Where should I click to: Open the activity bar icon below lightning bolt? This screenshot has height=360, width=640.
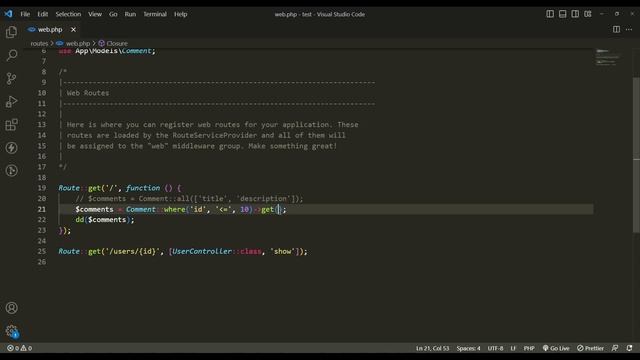tap(11, 170)
